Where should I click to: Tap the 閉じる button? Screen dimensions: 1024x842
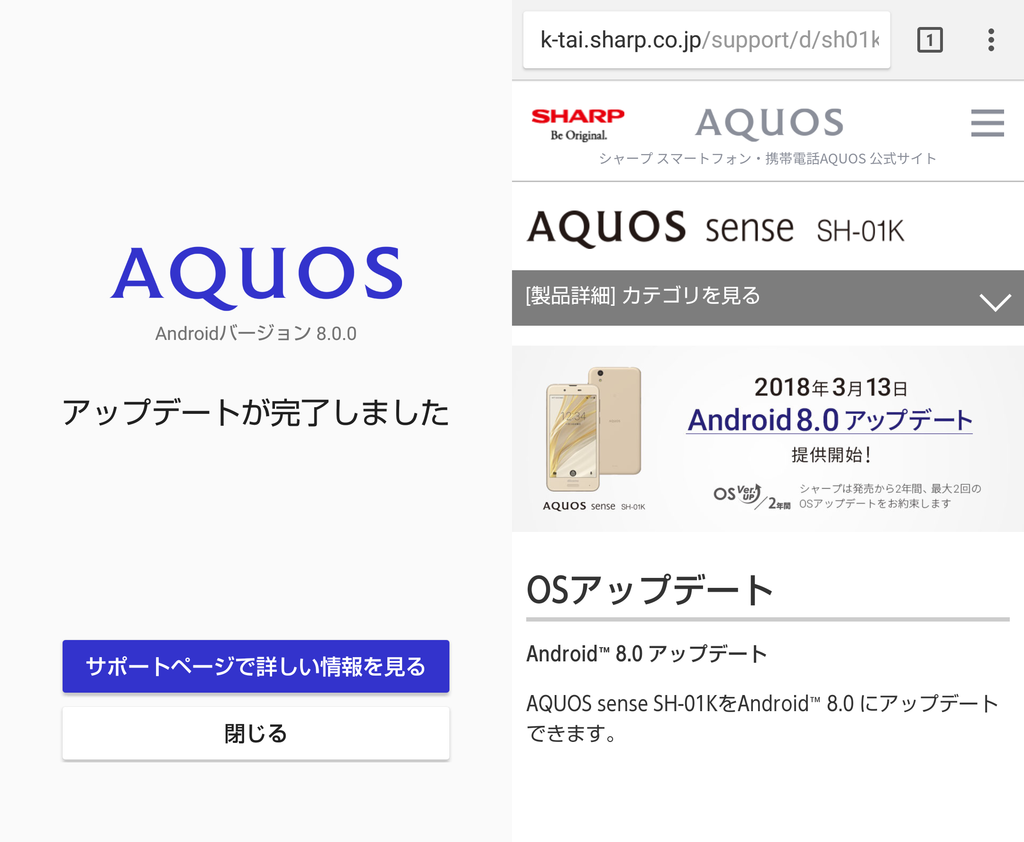256,733
